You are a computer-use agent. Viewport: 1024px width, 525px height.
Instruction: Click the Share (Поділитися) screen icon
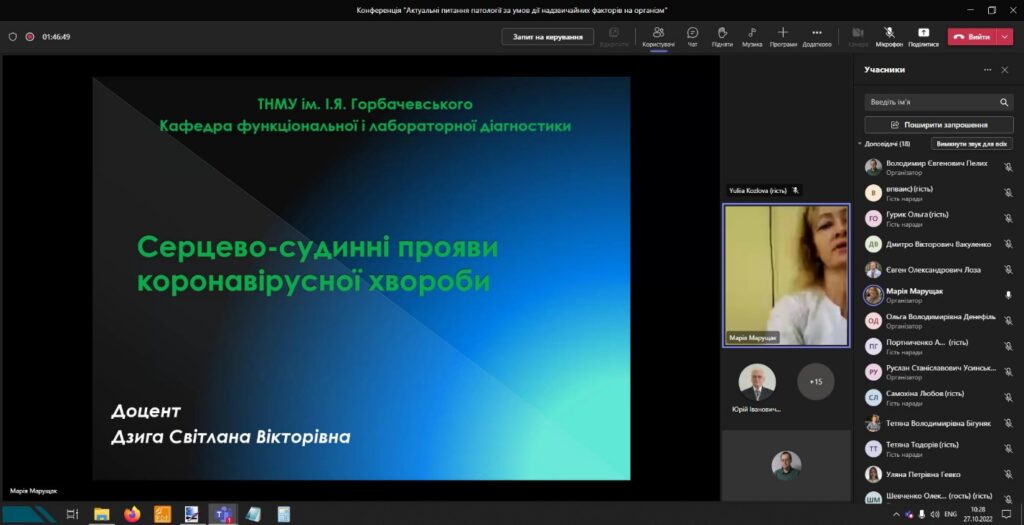(923, 36)
